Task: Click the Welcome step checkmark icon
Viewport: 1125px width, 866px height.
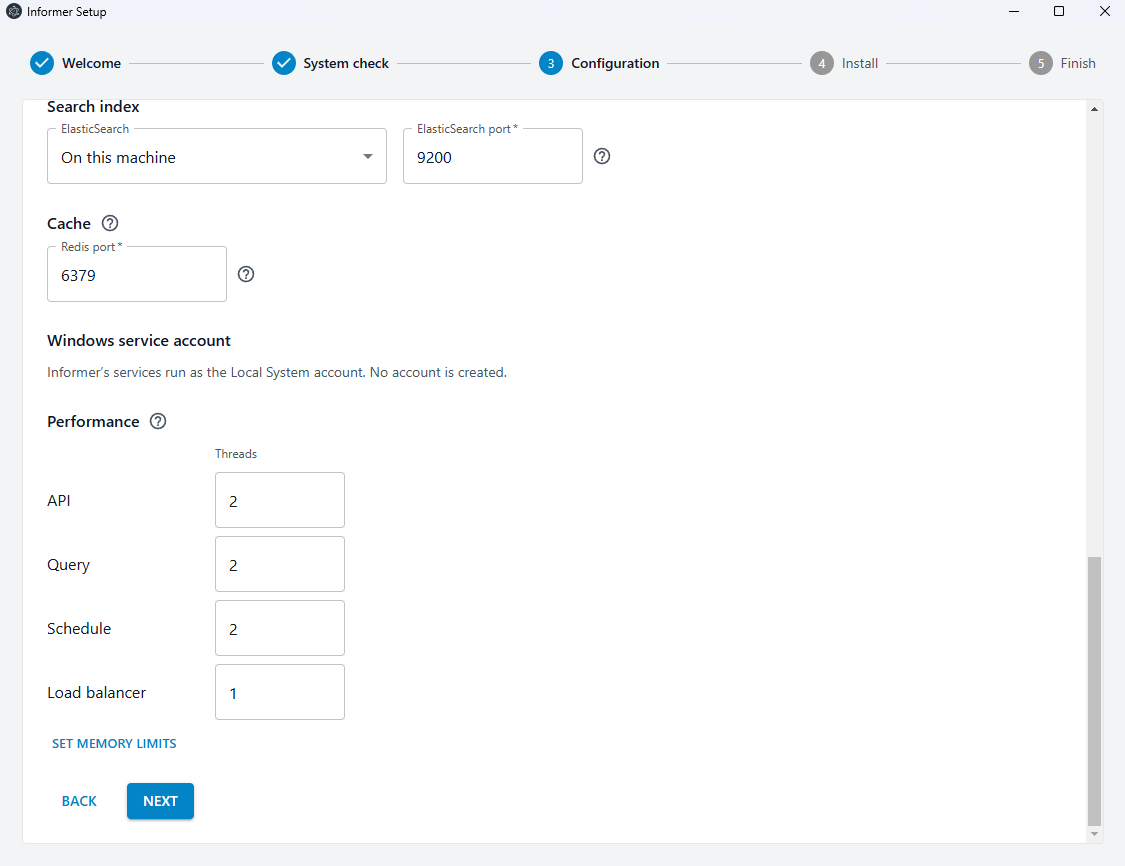Action: pyautogui.click(x=42, y=63)
